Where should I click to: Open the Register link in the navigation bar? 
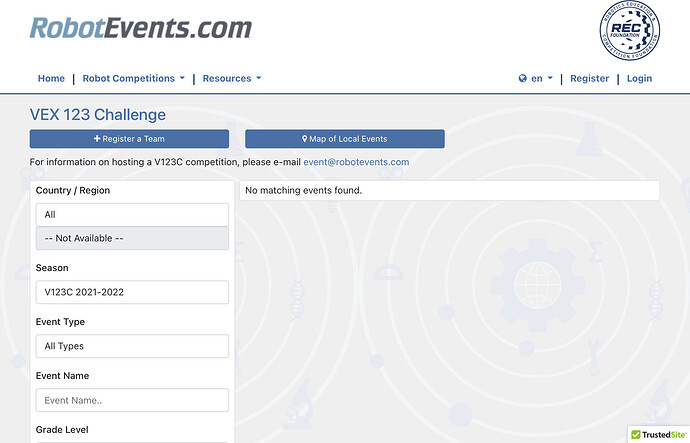point(589,78)
